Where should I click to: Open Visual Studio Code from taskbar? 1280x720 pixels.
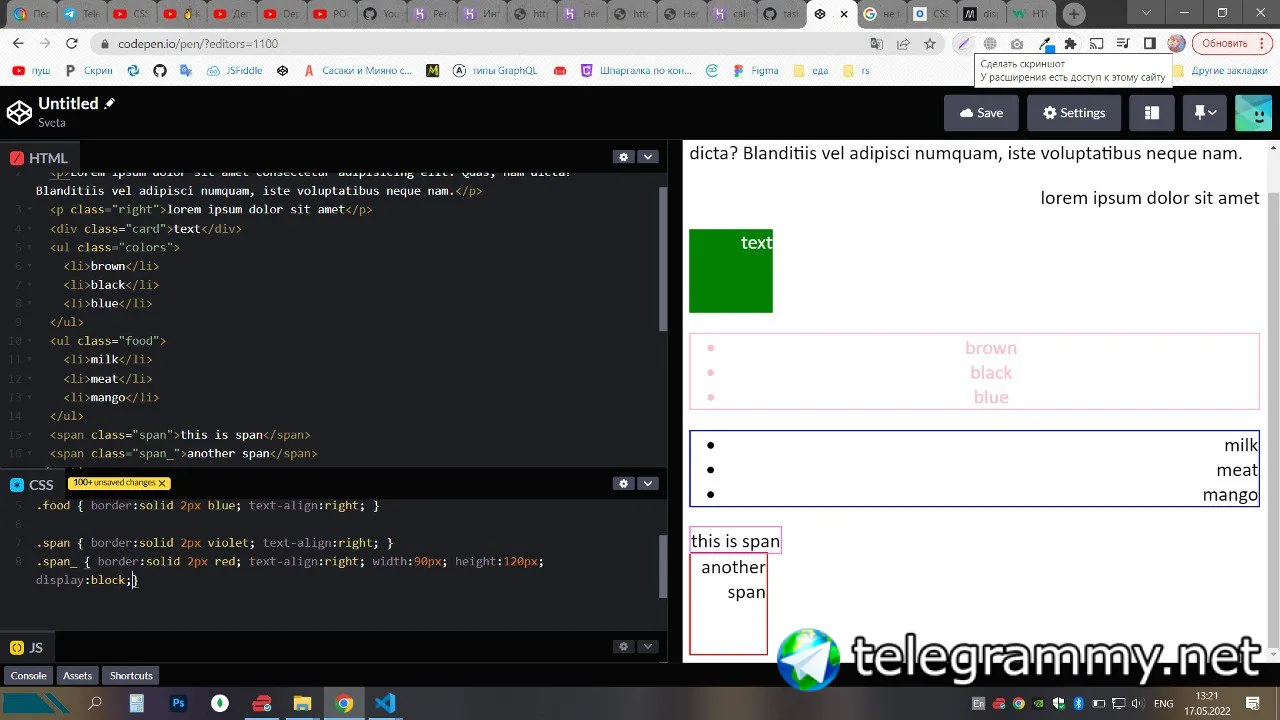(385, 704)
